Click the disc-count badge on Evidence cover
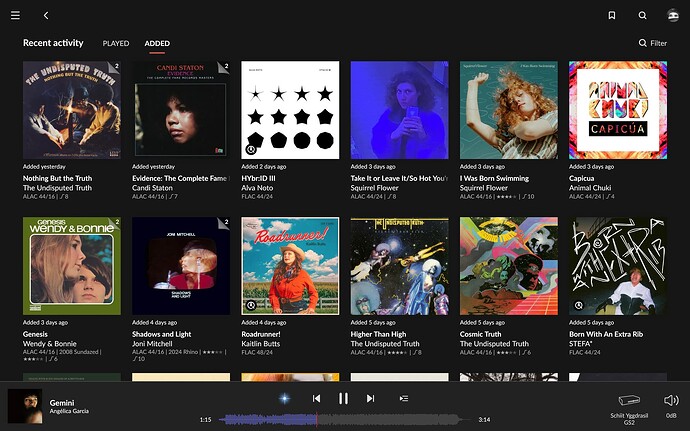690x431 pixels. coord(224,67)
